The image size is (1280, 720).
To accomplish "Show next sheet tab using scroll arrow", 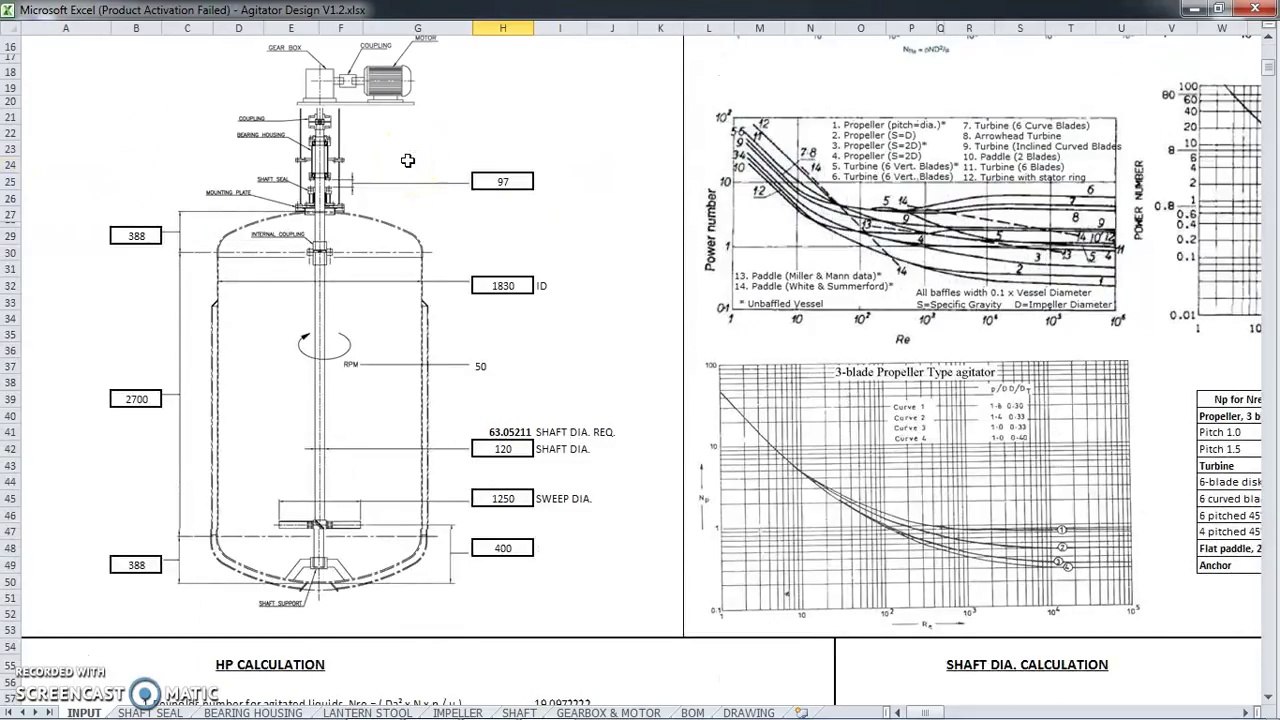I will (37, 713).
